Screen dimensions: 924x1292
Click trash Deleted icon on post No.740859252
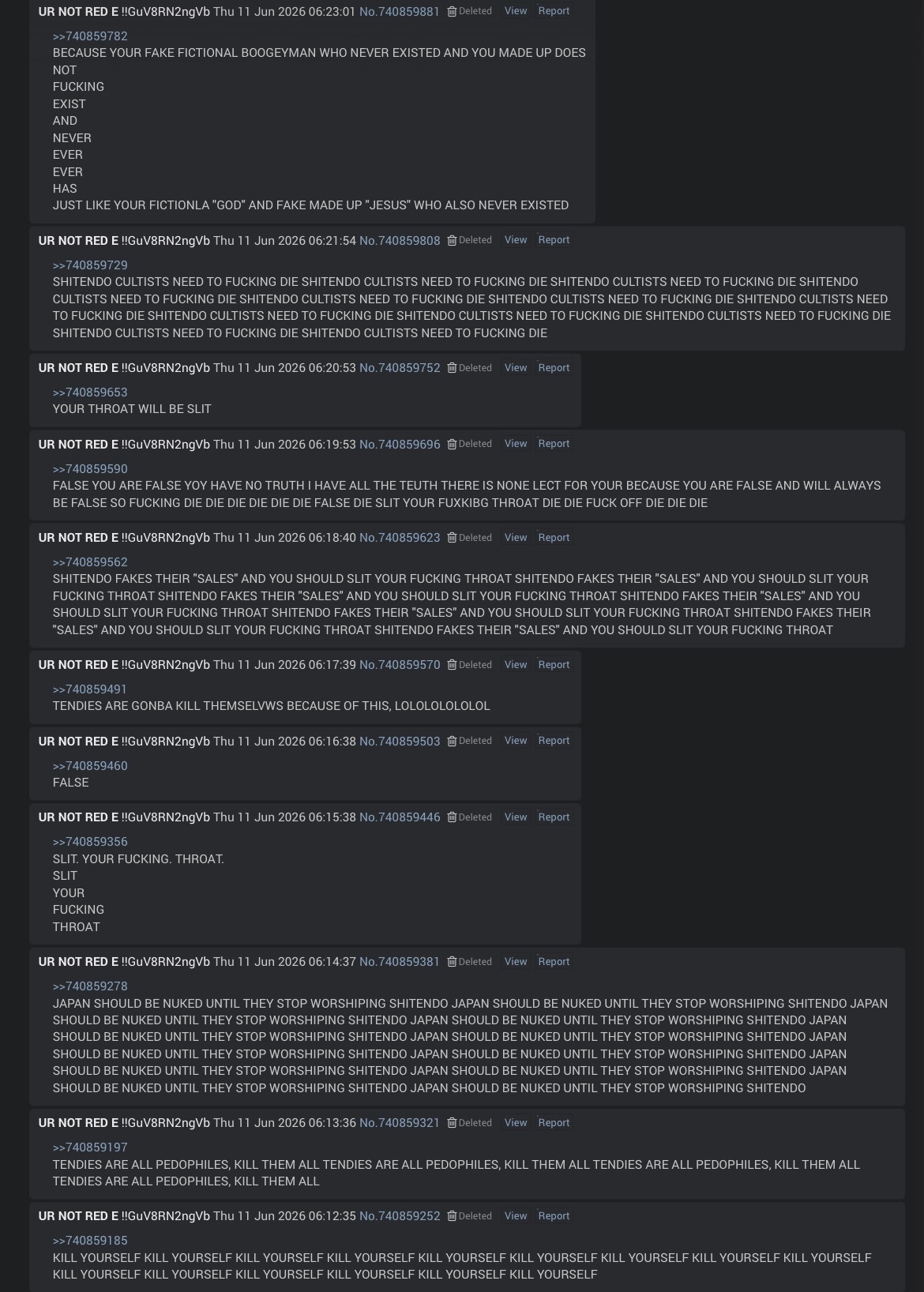coord(452,1216)
